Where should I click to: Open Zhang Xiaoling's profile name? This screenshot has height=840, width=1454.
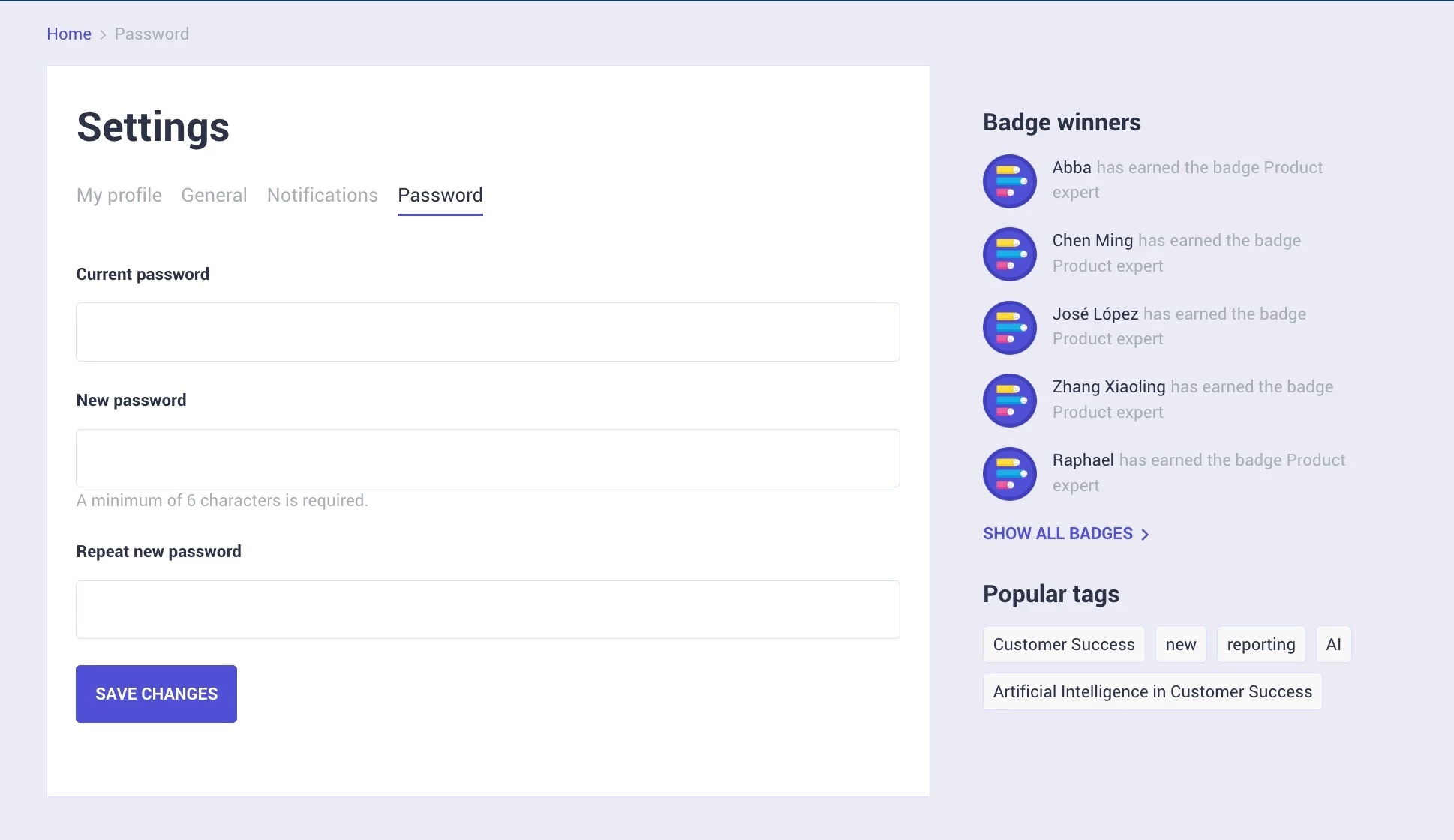pyautogui.click(x=1109, y=386)
